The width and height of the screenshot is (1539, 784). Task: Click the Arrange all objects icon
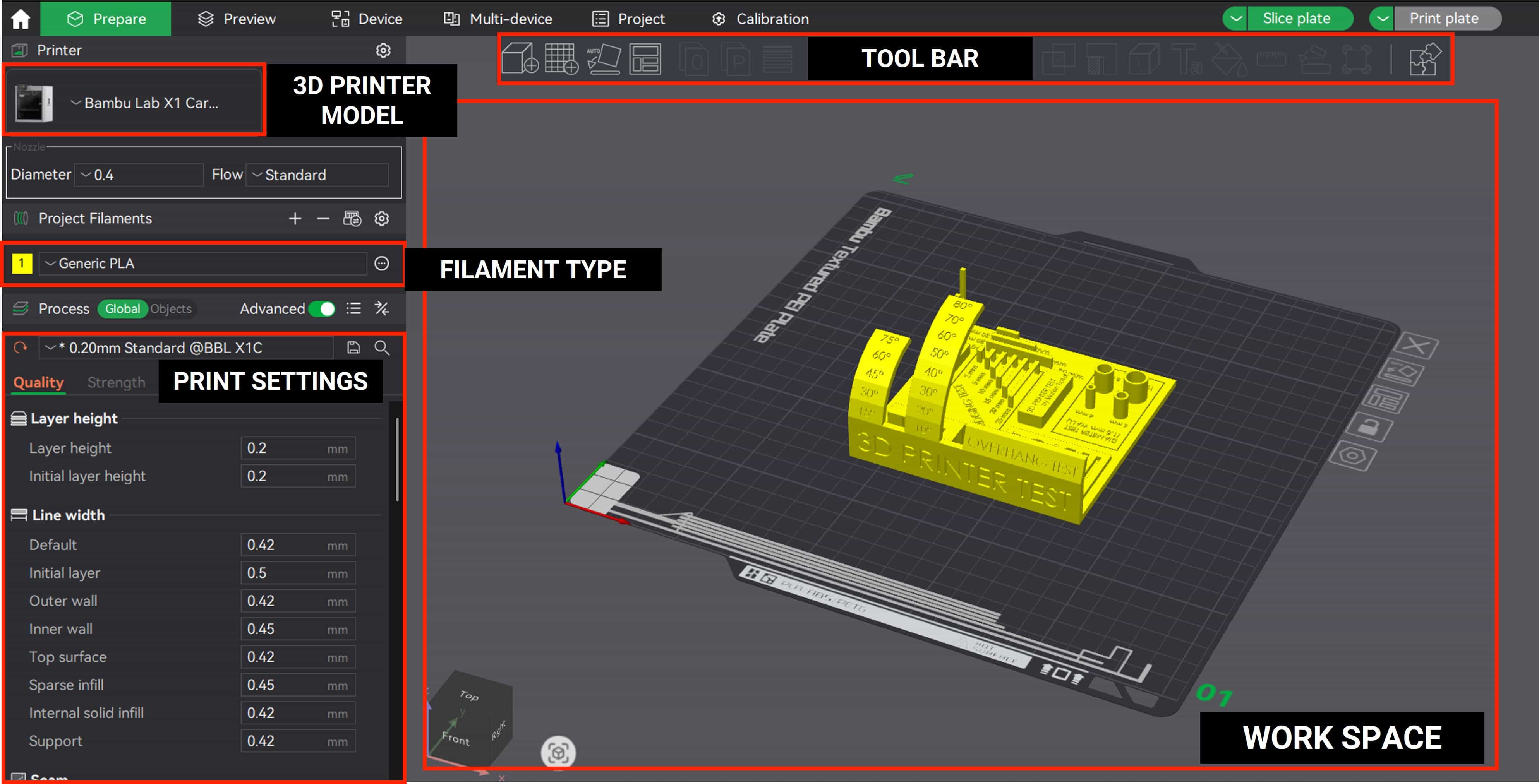coord(645,58)
